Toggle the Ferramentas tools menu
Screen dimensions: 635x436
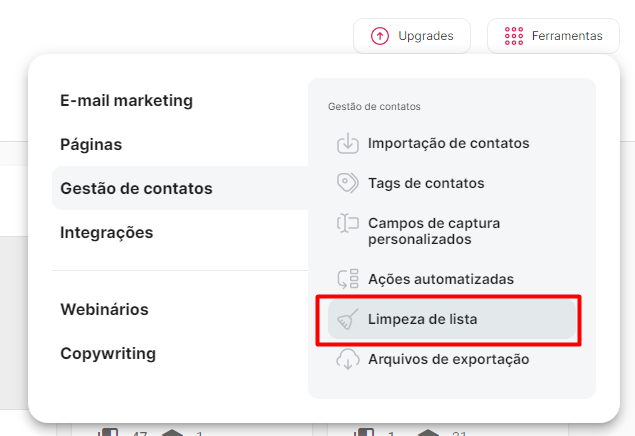[553, 36]
